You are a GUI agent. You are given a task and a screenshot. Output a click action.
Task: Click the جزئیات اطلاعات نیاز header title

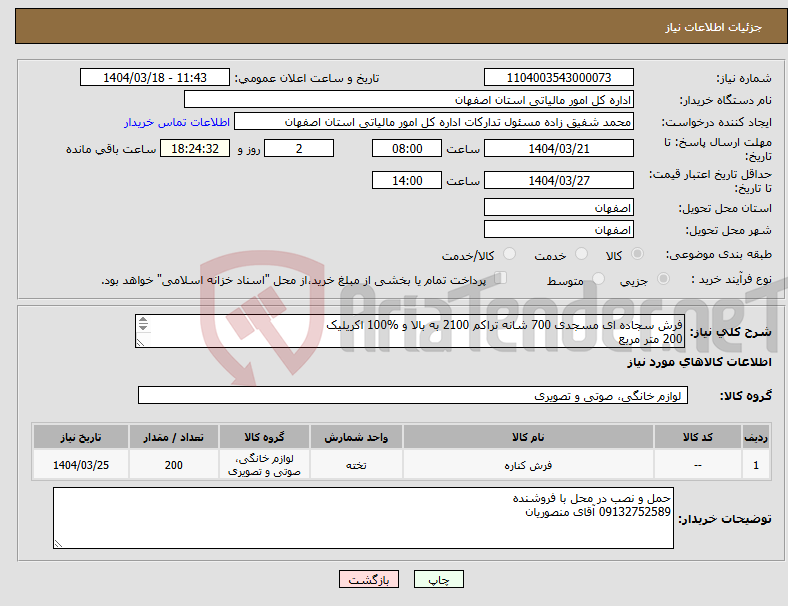tap(714, 27)
